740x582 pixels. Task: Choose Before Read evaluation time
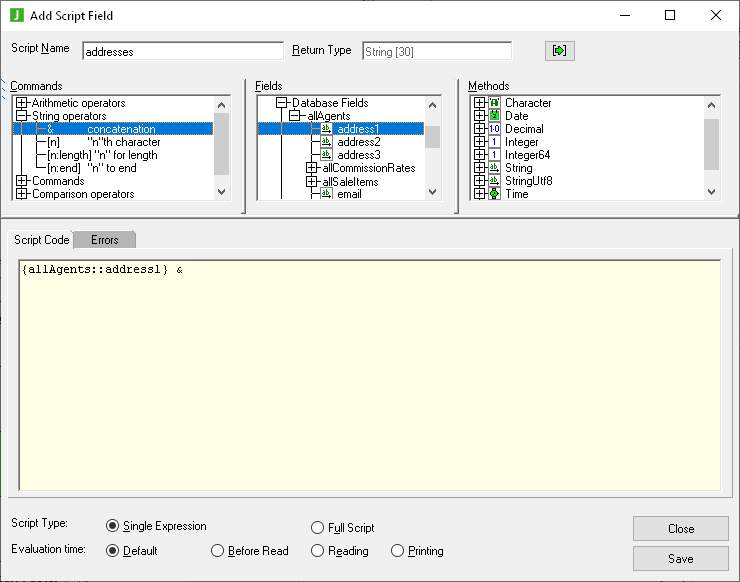click(217, 551)
